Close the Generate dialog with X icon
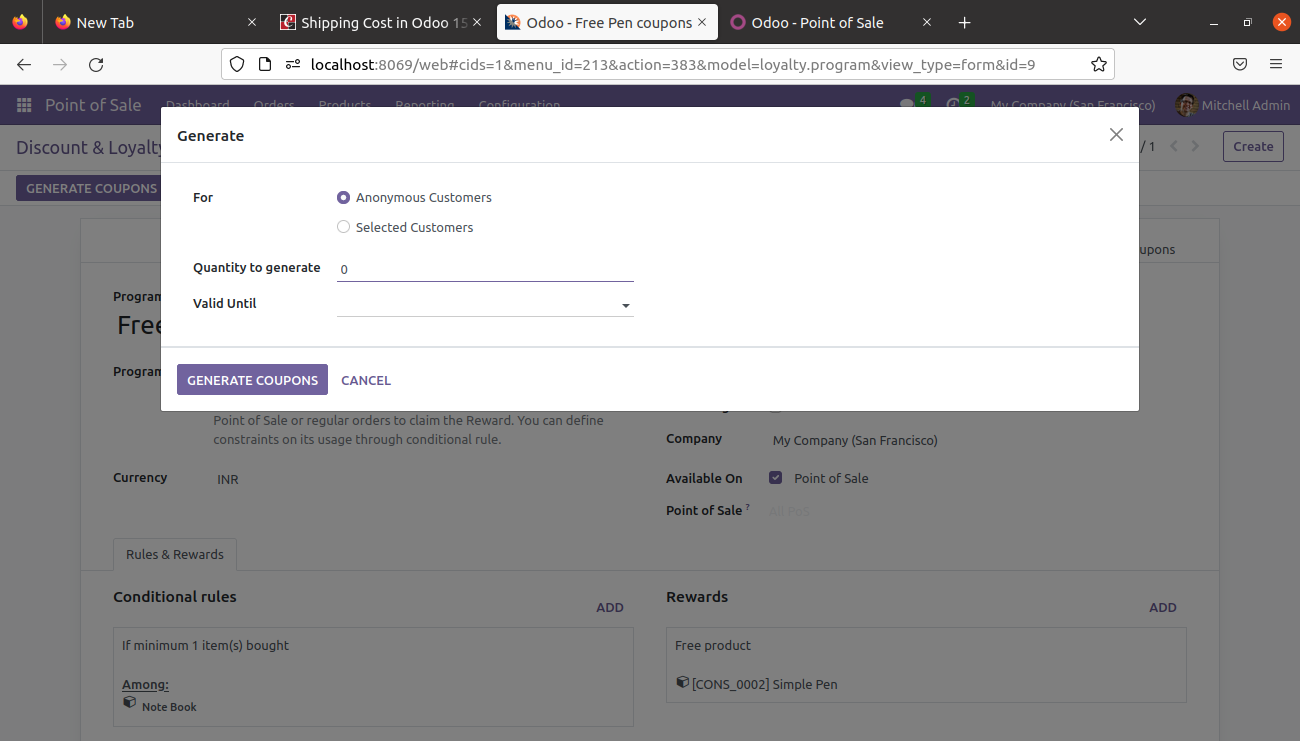This screenshot has width=1300, height=741. tap(1116, 135)
